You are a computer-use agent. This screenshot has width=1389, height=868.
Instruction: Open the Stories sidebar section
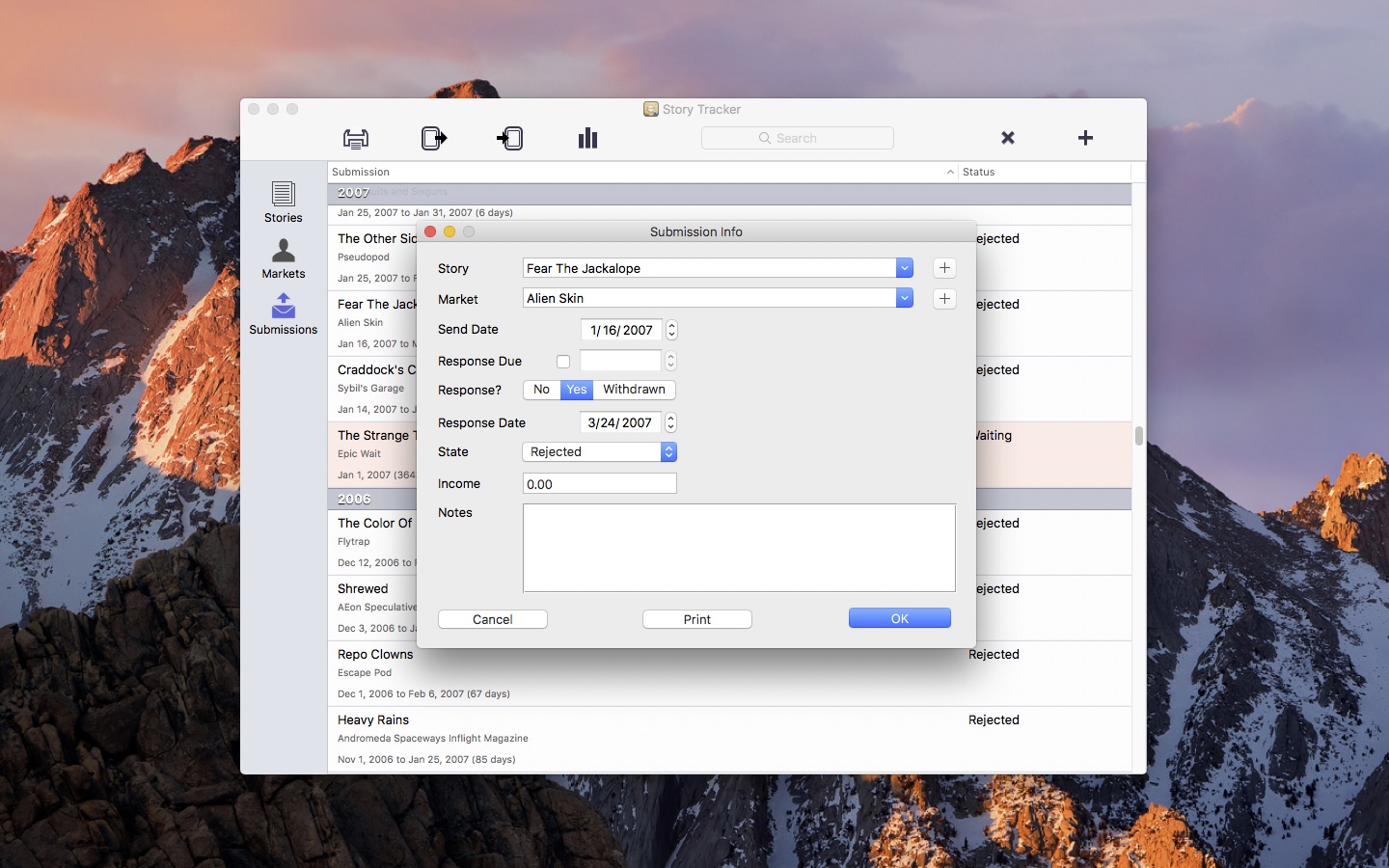[x=283, y=203]
